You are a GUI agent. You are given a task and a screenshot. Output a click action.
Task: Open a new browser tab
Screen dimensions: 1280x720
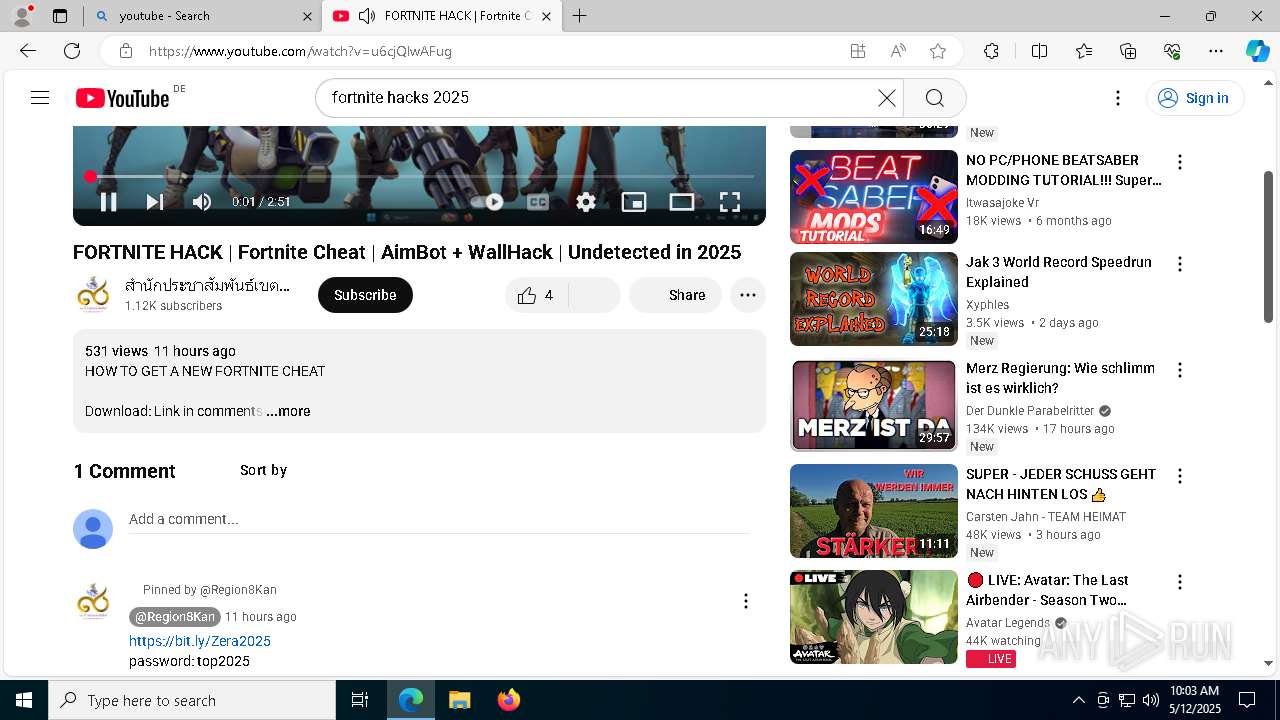pyautogui.click(x=580, y=16)
